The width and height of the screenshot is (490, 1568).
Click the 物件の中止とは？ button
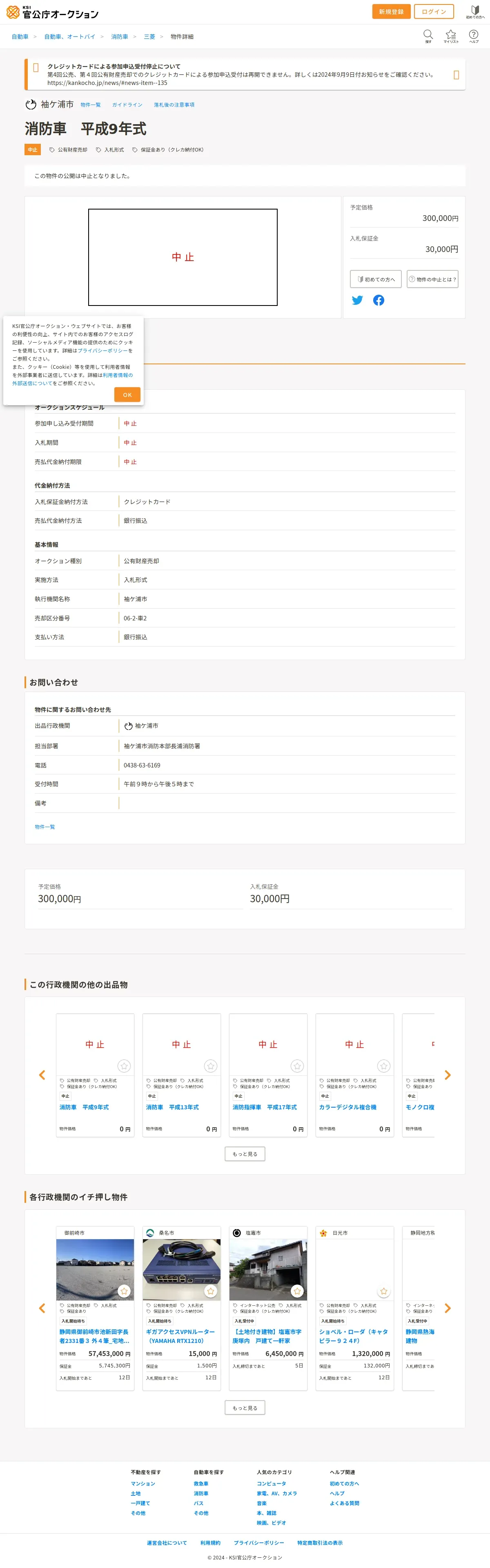pos(432,279)
